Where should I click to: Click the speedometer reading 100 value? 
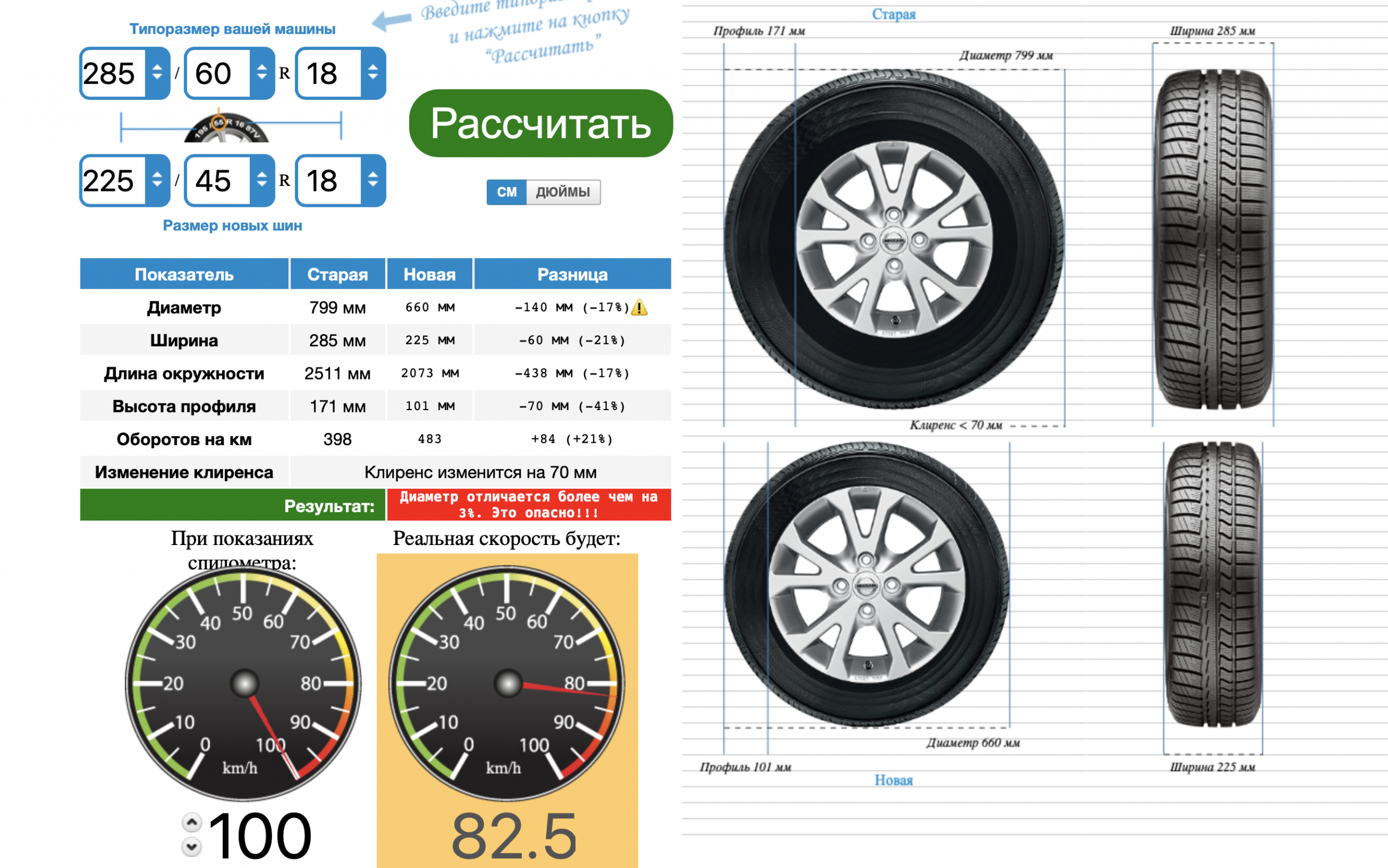(x=260, y=835)
